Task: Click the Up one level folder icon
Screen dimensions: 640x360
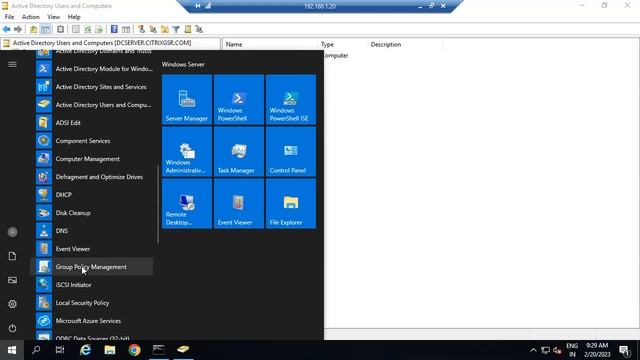Action: coord(33,29)
